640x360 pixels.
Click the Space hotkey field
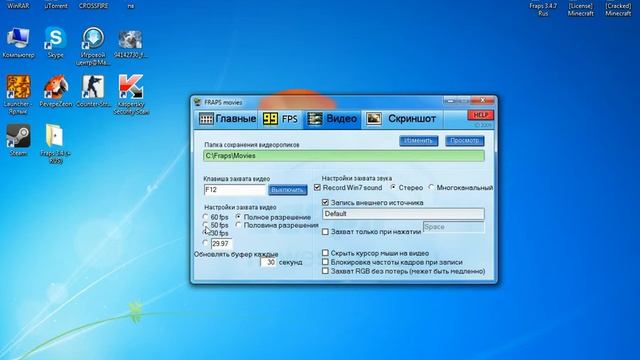[x=453, y=227]
